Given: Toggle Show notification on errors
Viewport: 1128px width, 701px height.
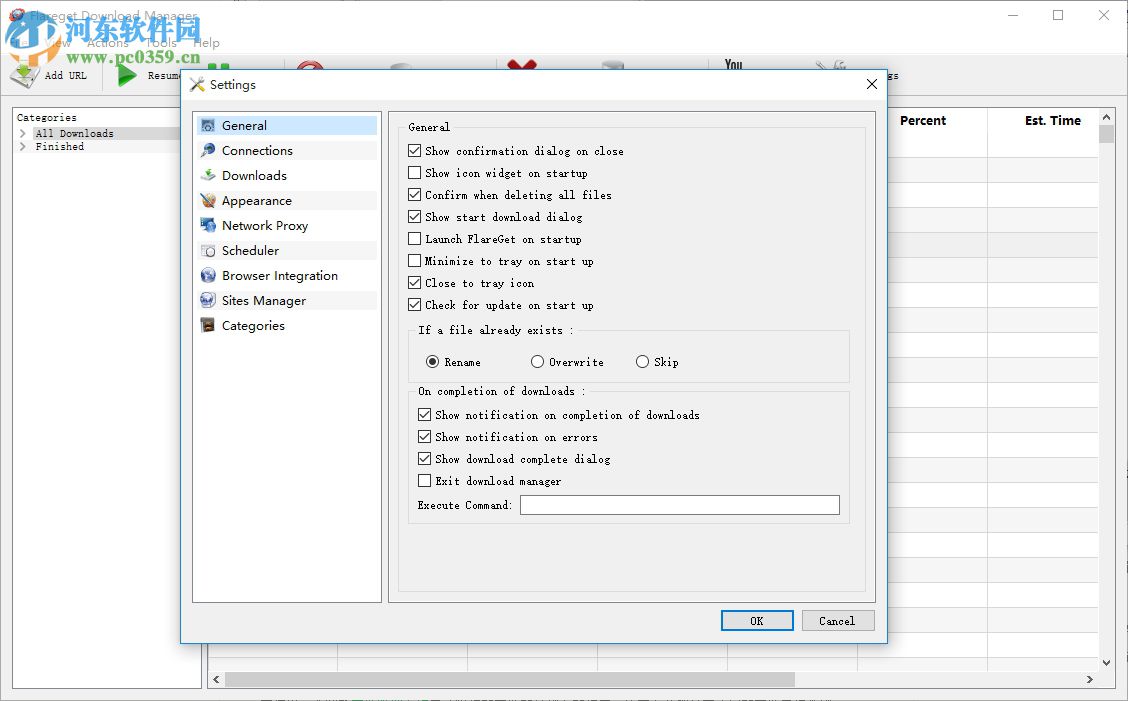Looking at the screenshot, I should (x=424, y=437).
